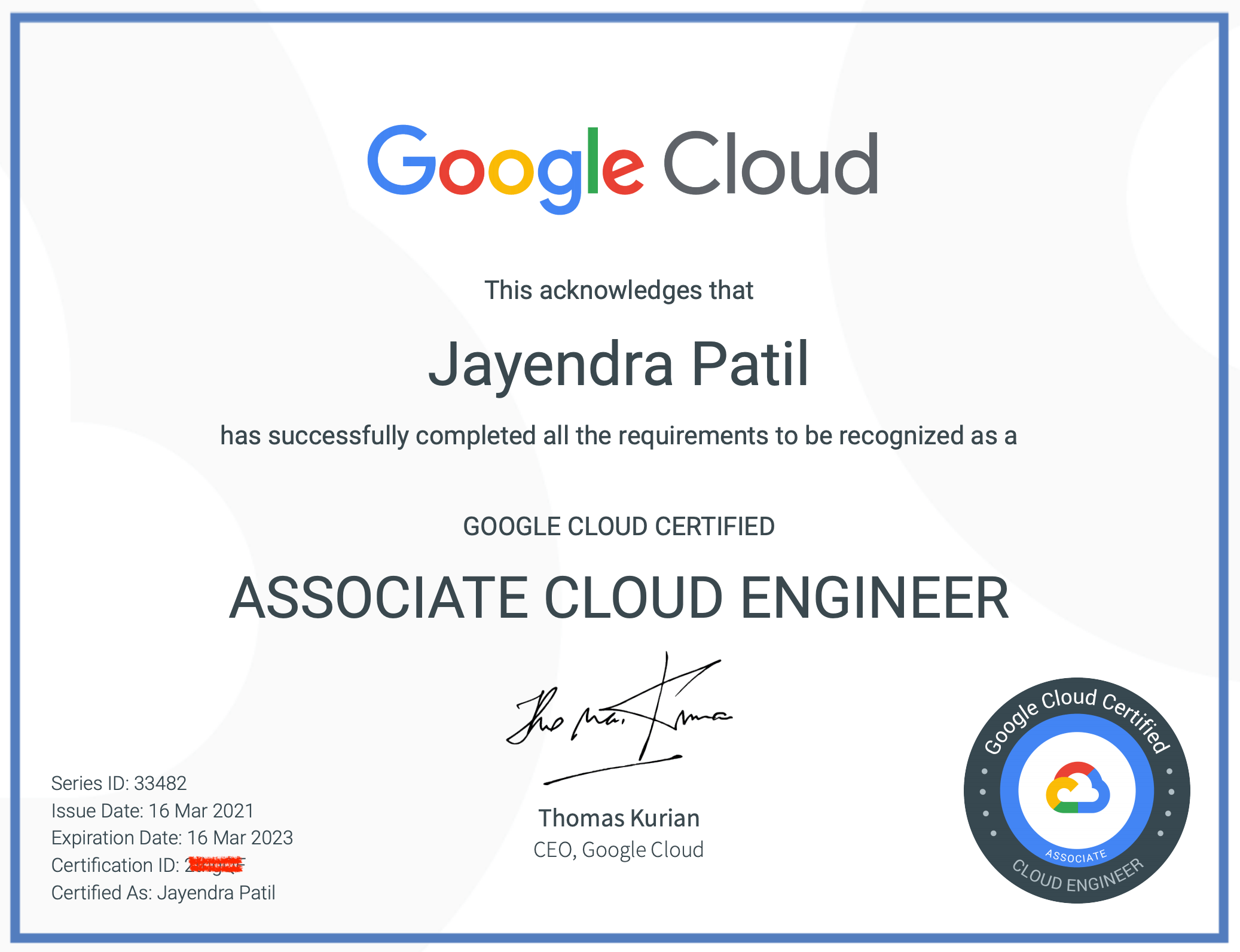Select the Series ID 33482 text
This screenshot has height=952, width=1240.
[118, 783]
